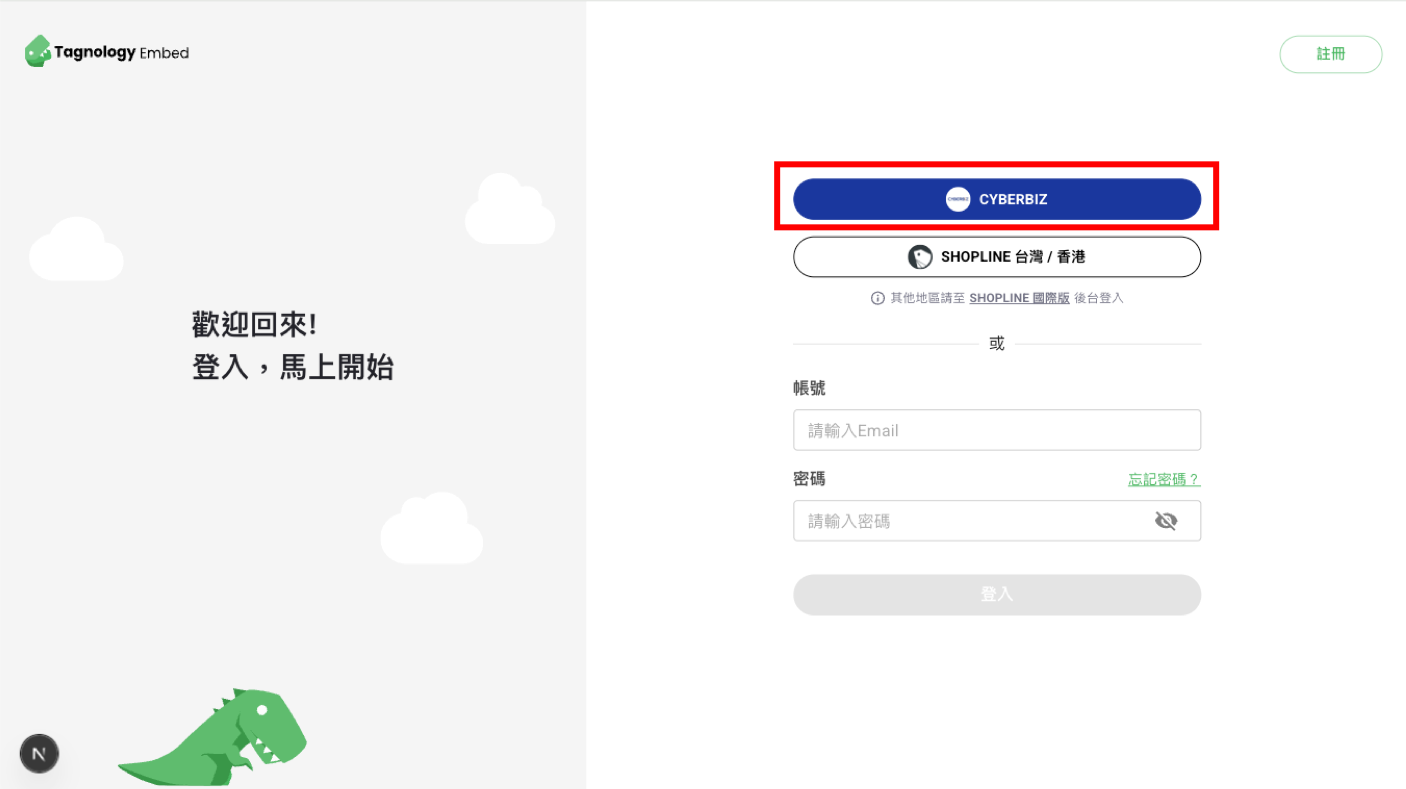Click the 帳號 field label
Viewport: 1406px width, 789px height.
click(x=809, y=388)
